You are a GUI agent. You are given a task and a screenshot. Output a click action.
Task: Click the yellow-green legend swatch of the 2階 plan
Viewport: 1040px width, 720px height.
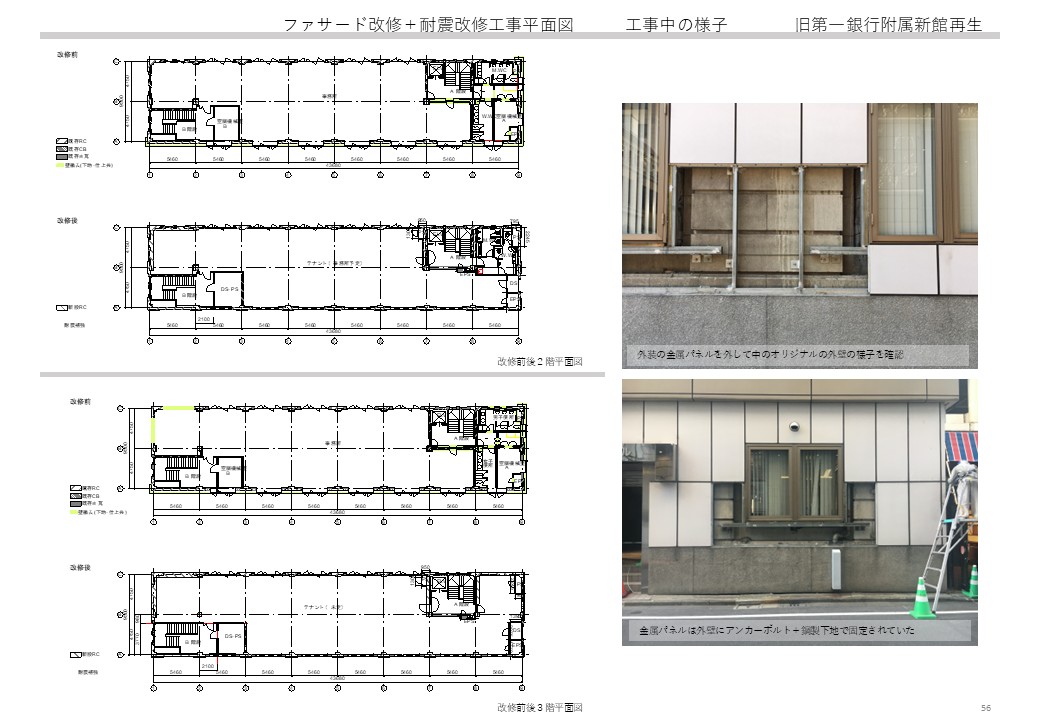point(60,165)
